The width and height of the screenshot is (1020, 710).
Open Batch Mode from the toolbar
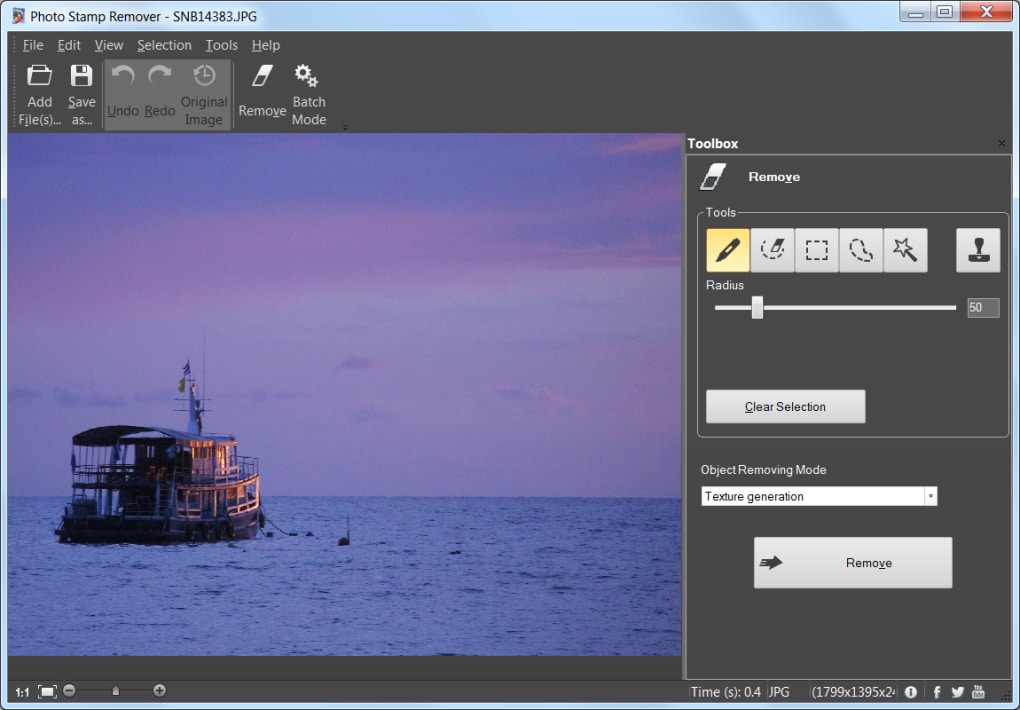coord(308,95)
